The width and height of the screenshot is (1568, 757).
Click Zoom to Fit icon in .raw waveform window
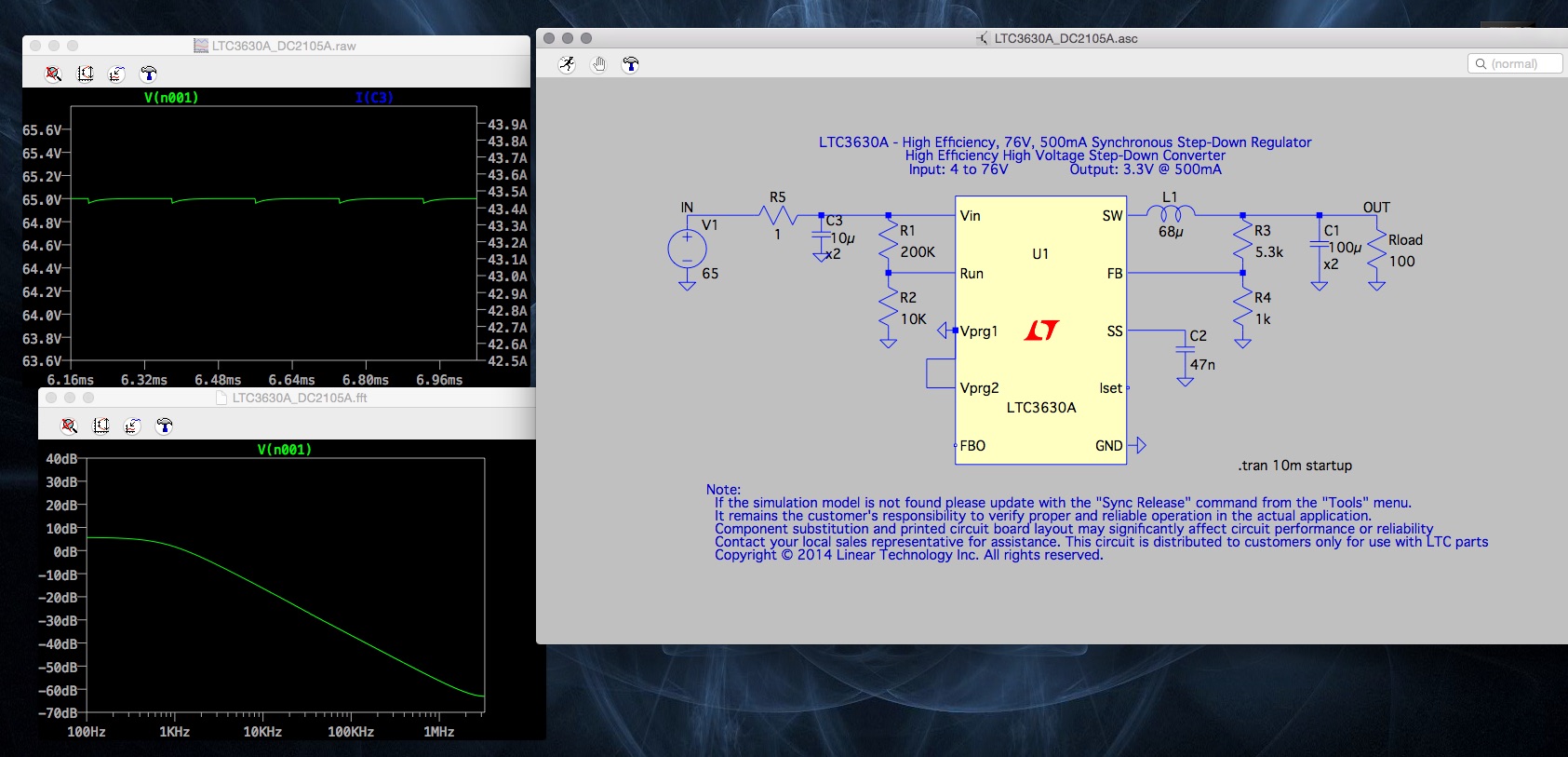tap(53, 74)
